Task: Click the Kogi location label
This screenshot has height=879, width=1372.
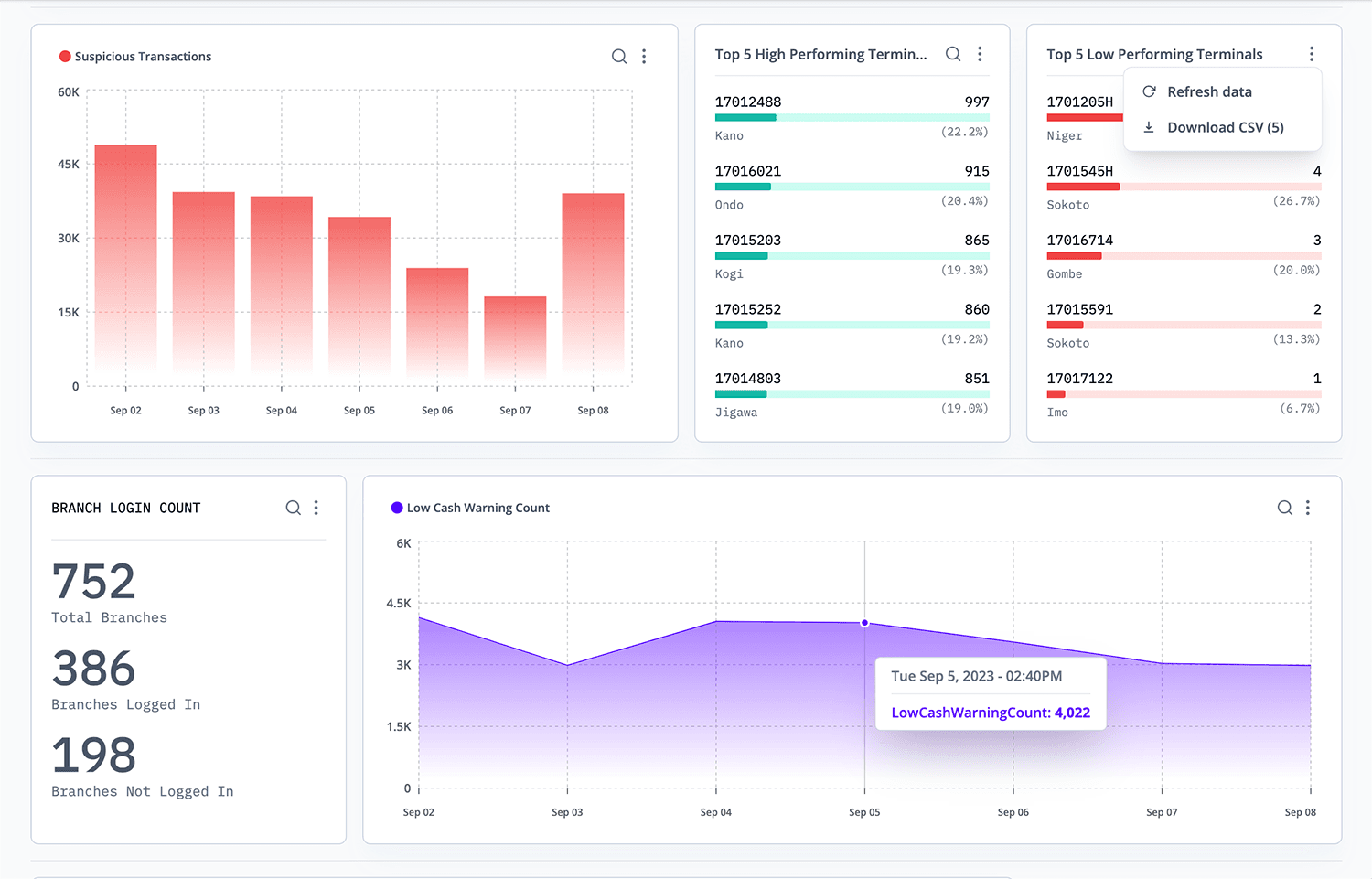Action: coord(729,274)
